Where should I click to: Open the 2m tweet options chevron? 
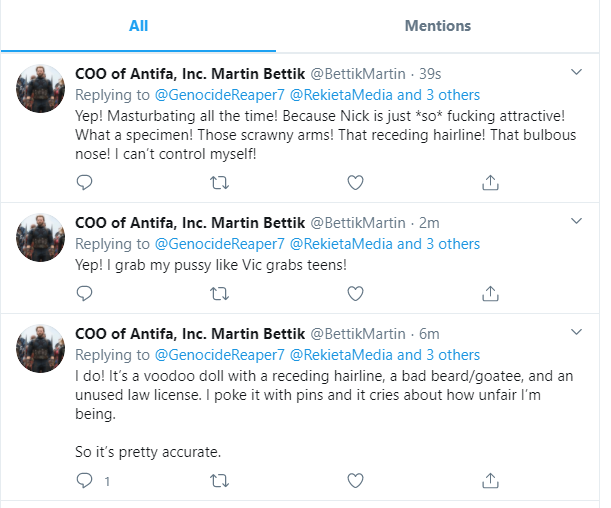pyautogui.click(x=576, y=221)
